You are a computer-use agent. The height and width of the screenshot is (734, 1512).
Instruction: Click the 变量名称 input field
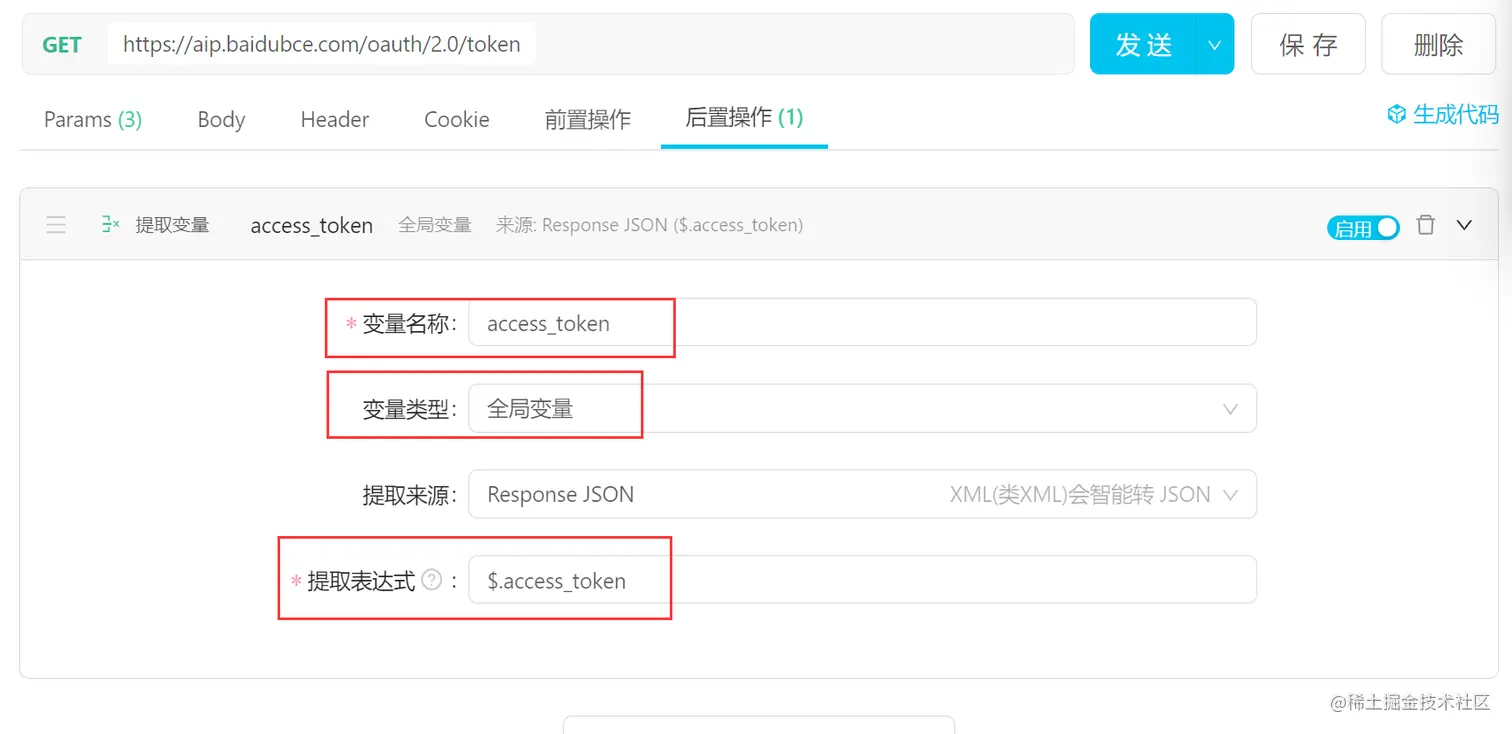point(862,323)
